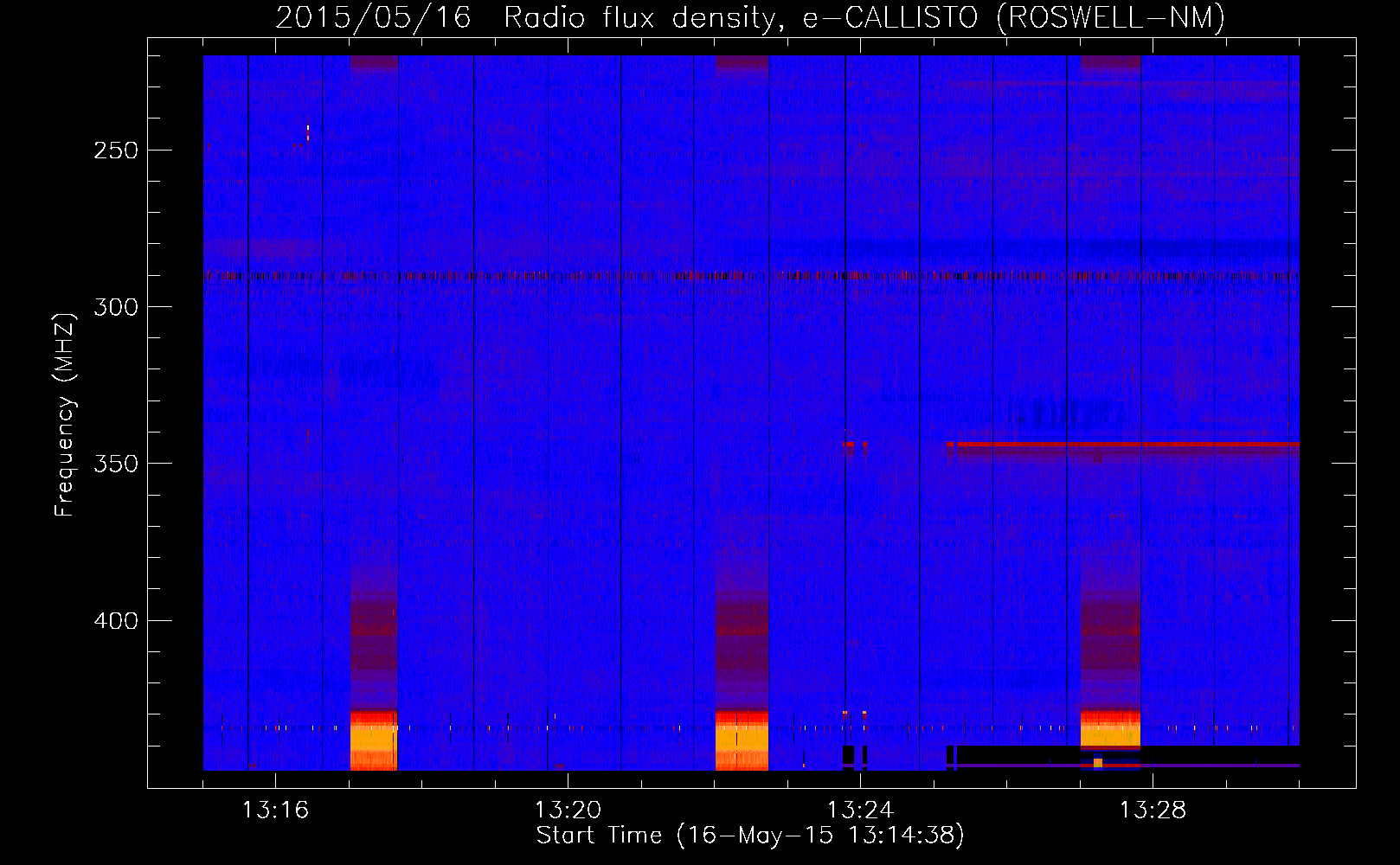Click the yellow burst patch near 13:17
This screenshot has height=865, width=1400.
pos(374,739)
